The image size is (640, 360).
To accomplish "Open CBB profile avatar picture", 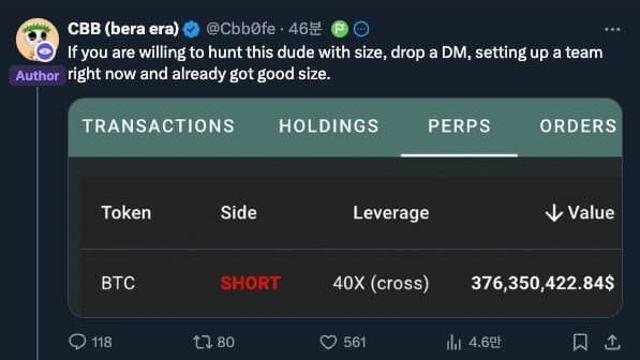I will click(x=37, y=40).
